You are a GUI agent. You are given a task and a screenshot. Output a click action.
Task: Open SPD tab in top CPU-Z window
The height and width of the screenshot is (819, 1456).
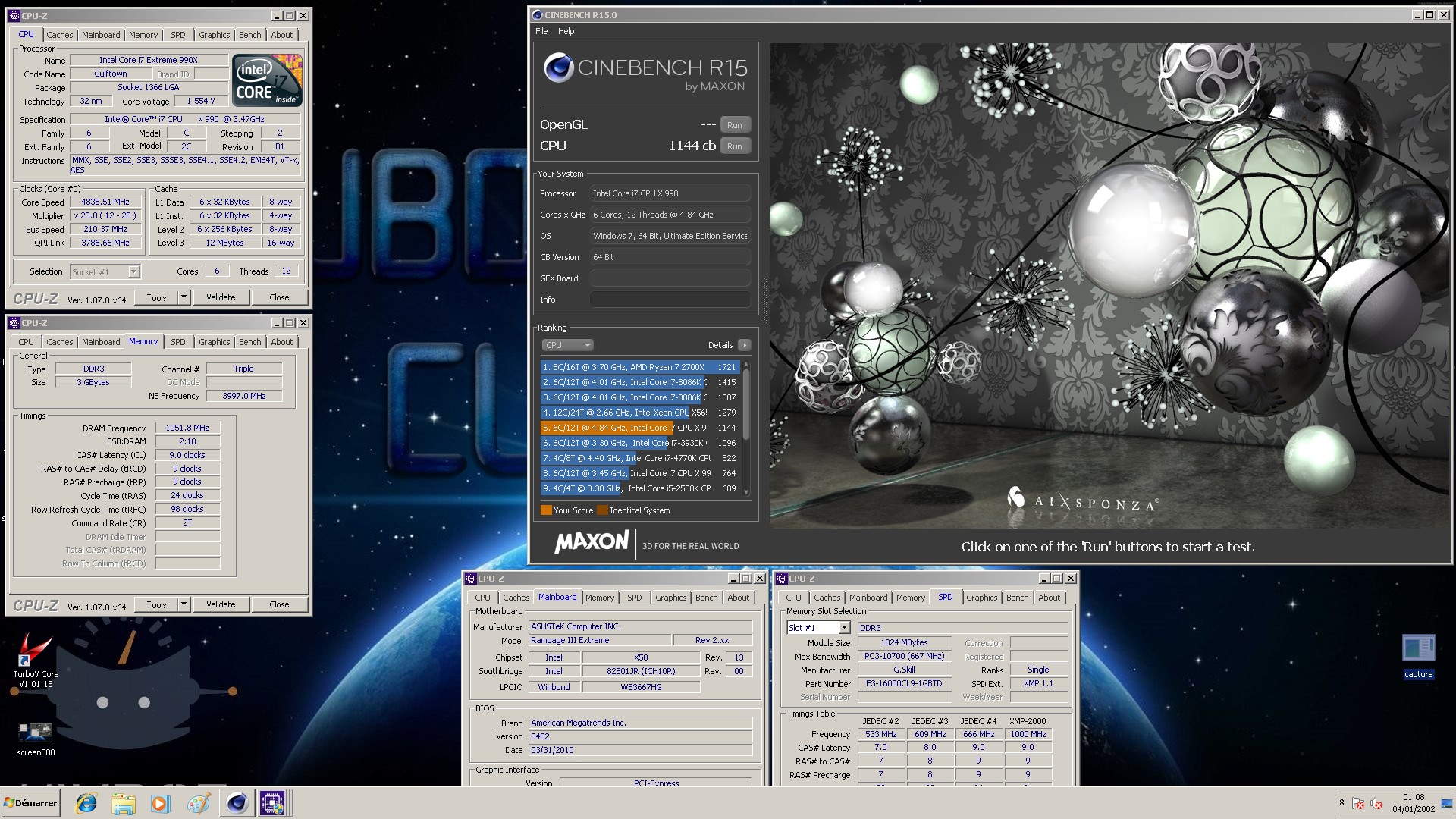[x=178, y=35]
